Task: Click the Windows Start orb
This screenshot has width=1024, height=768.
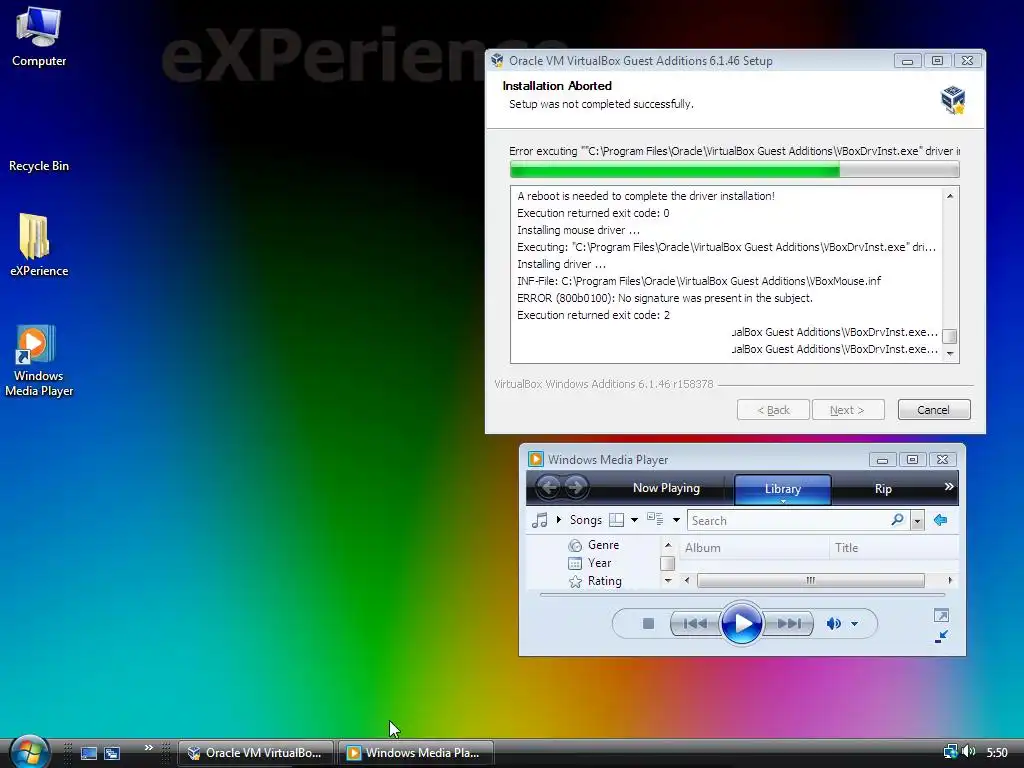Action: coord(29,752)
